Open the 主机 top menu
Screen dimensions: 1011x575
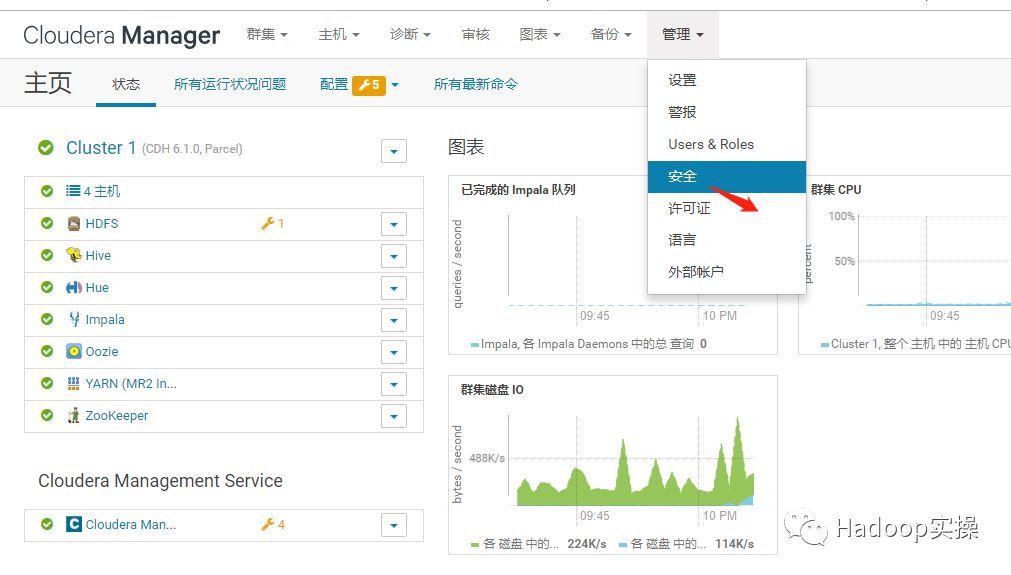tap(339, 34)
